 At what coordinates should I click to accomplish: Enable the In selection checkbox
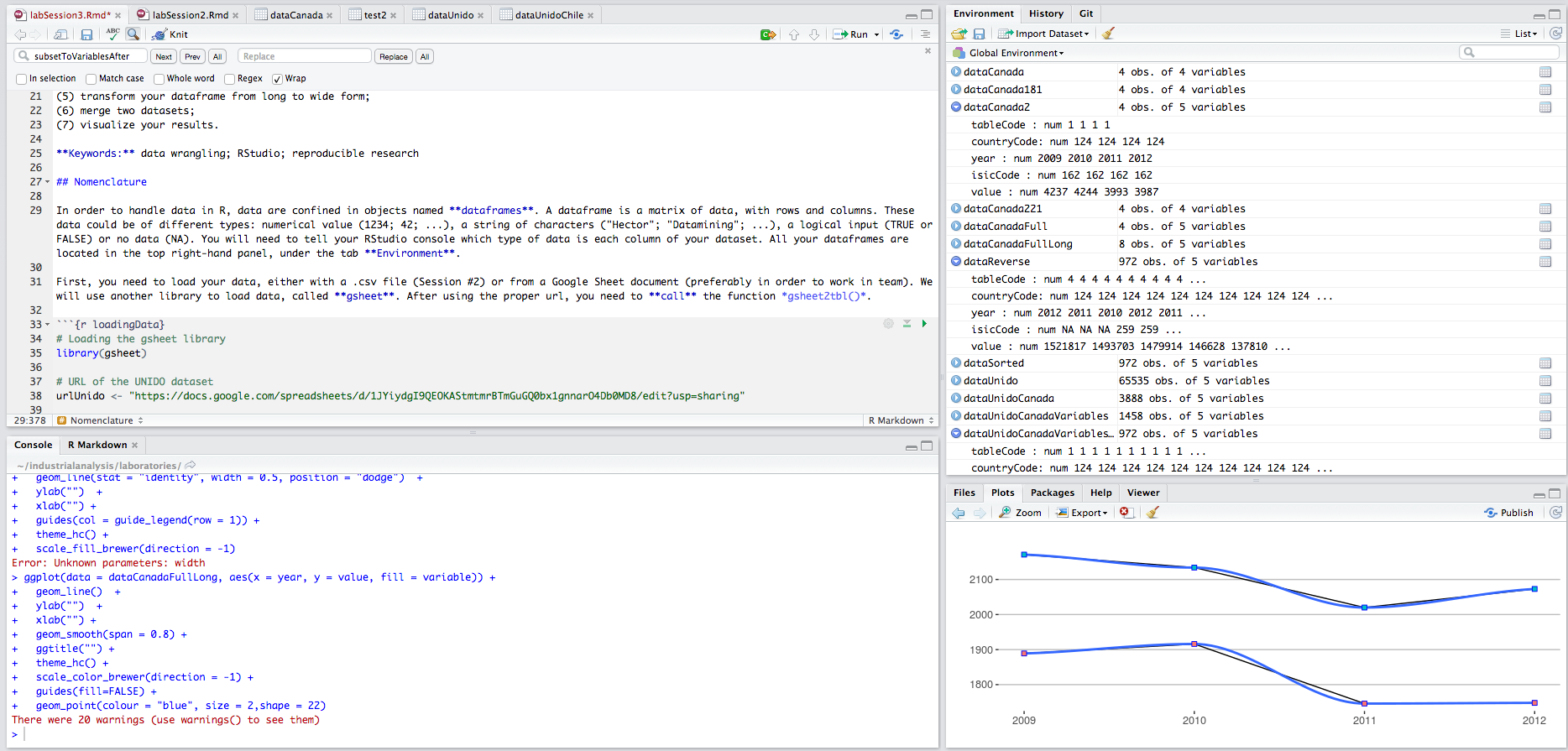pos(21,79)
